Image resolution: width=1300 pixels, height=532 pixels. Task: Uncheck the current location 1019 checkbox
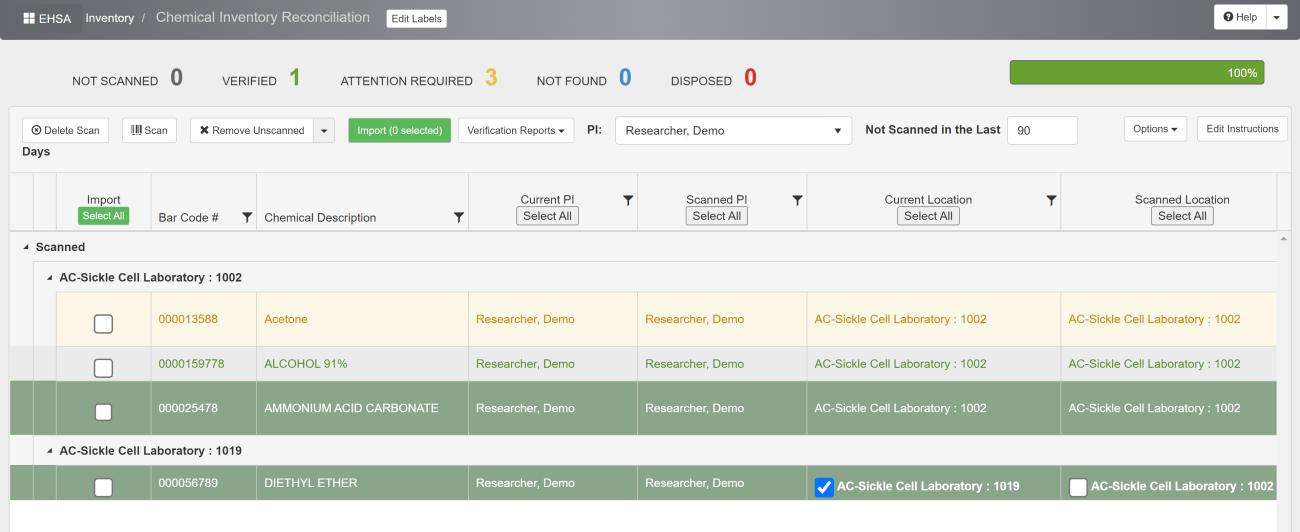click(x=824, y=487)
